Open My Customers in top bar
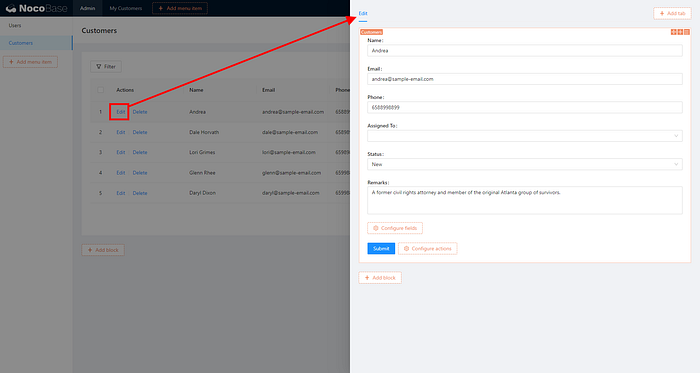Image resolution: width=700 pixels, height=373 pixels. pyautogui.click(x=126, y=8)
